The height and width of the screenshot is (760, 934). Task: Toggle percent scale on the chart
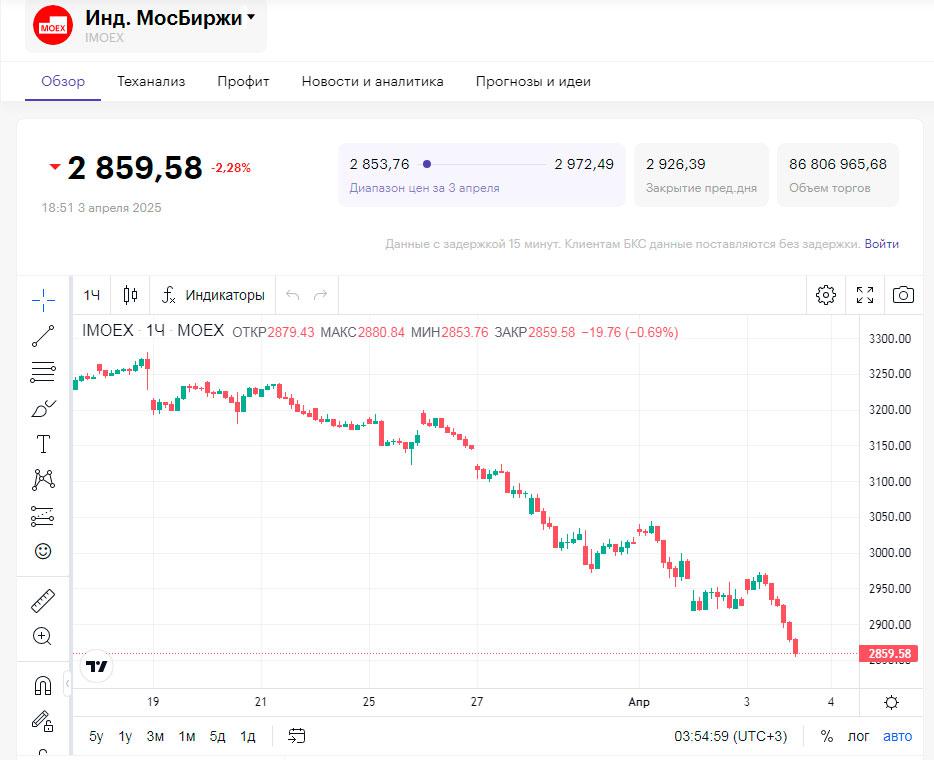[x=826, y=736]
